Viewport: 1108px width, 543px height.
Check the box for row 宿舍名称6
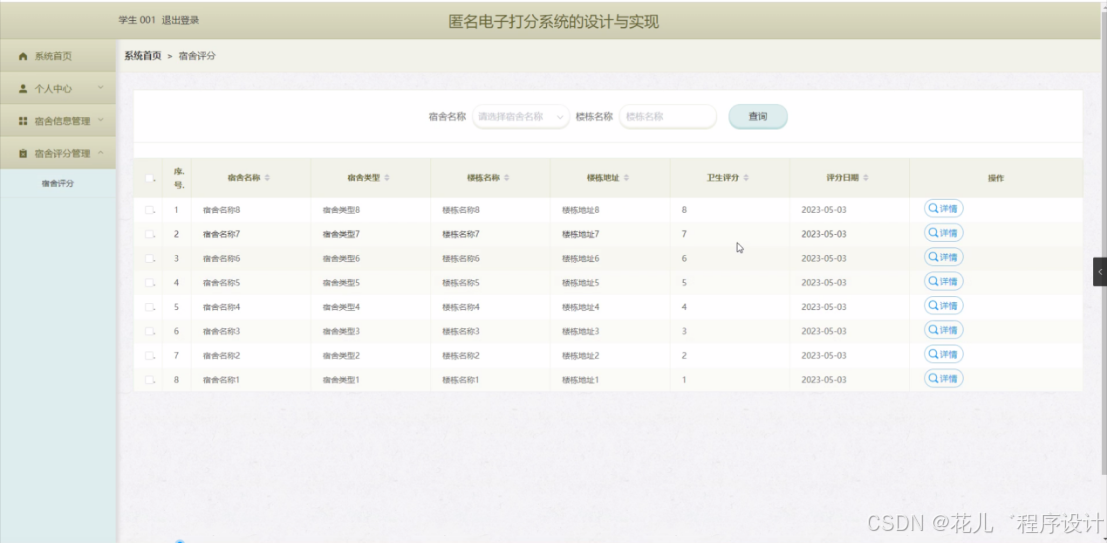coord(149,258)
